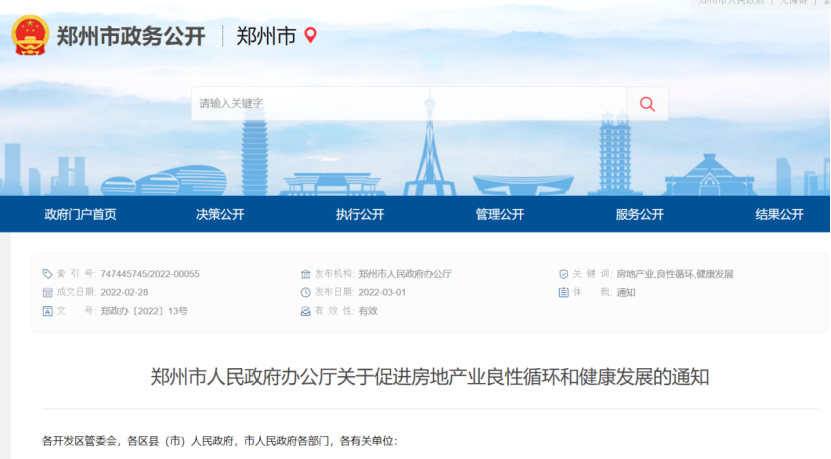Open the 决策公开 navigation tab
Screen dimensions: 831x459
(x=220, y=214)
